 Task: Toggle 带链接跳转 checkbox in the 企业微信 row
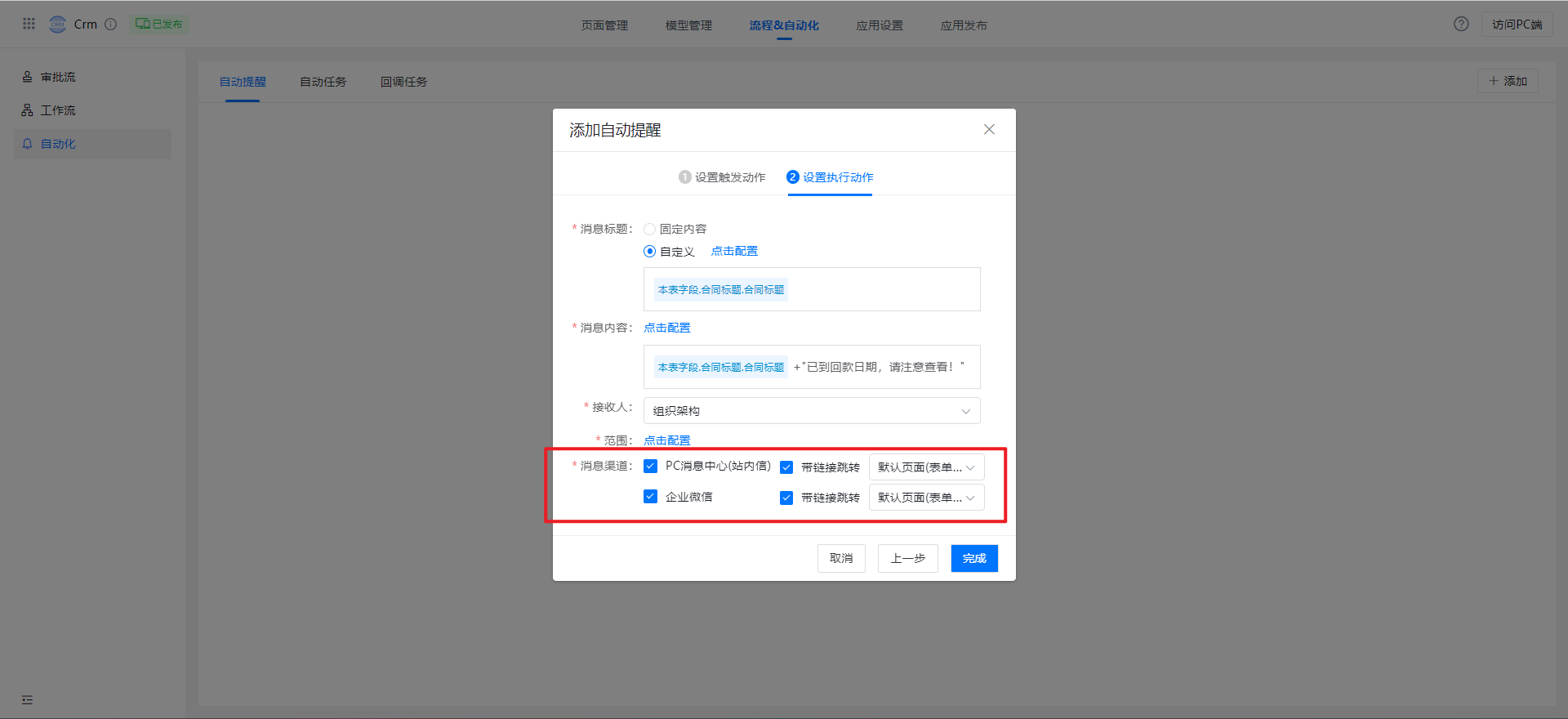click(786, 498)
